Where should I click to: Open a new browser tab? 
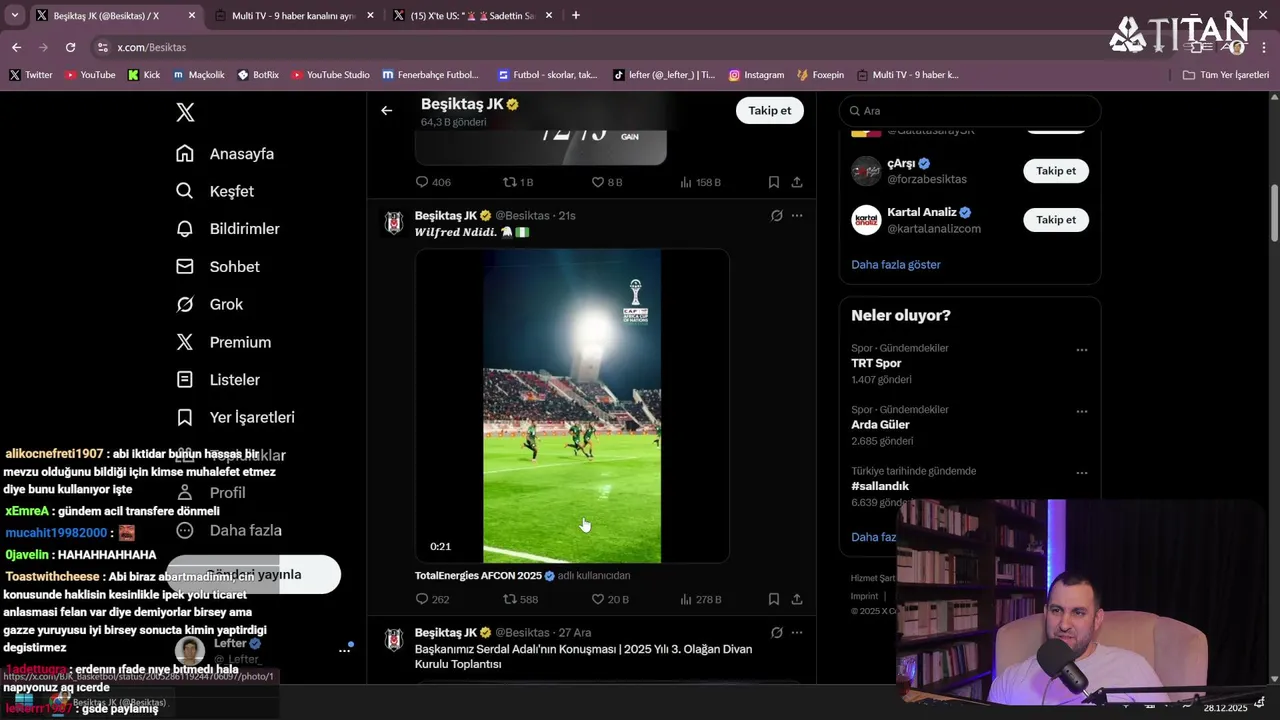tap(575, 15)
